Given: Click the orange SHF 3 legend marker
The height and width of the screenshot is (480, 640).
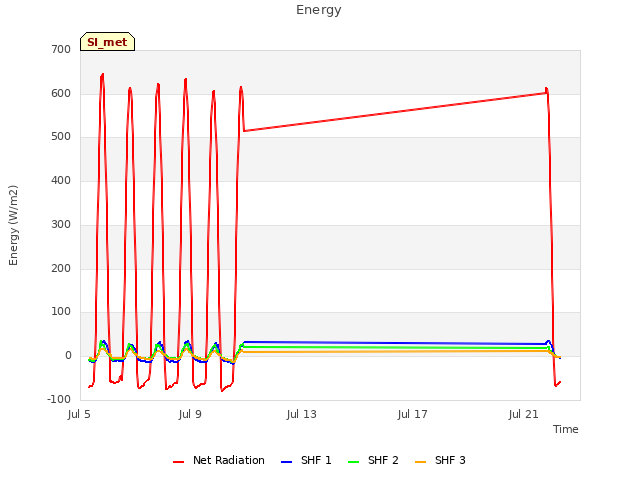Looking at the screenshot, I should (420, 462).
